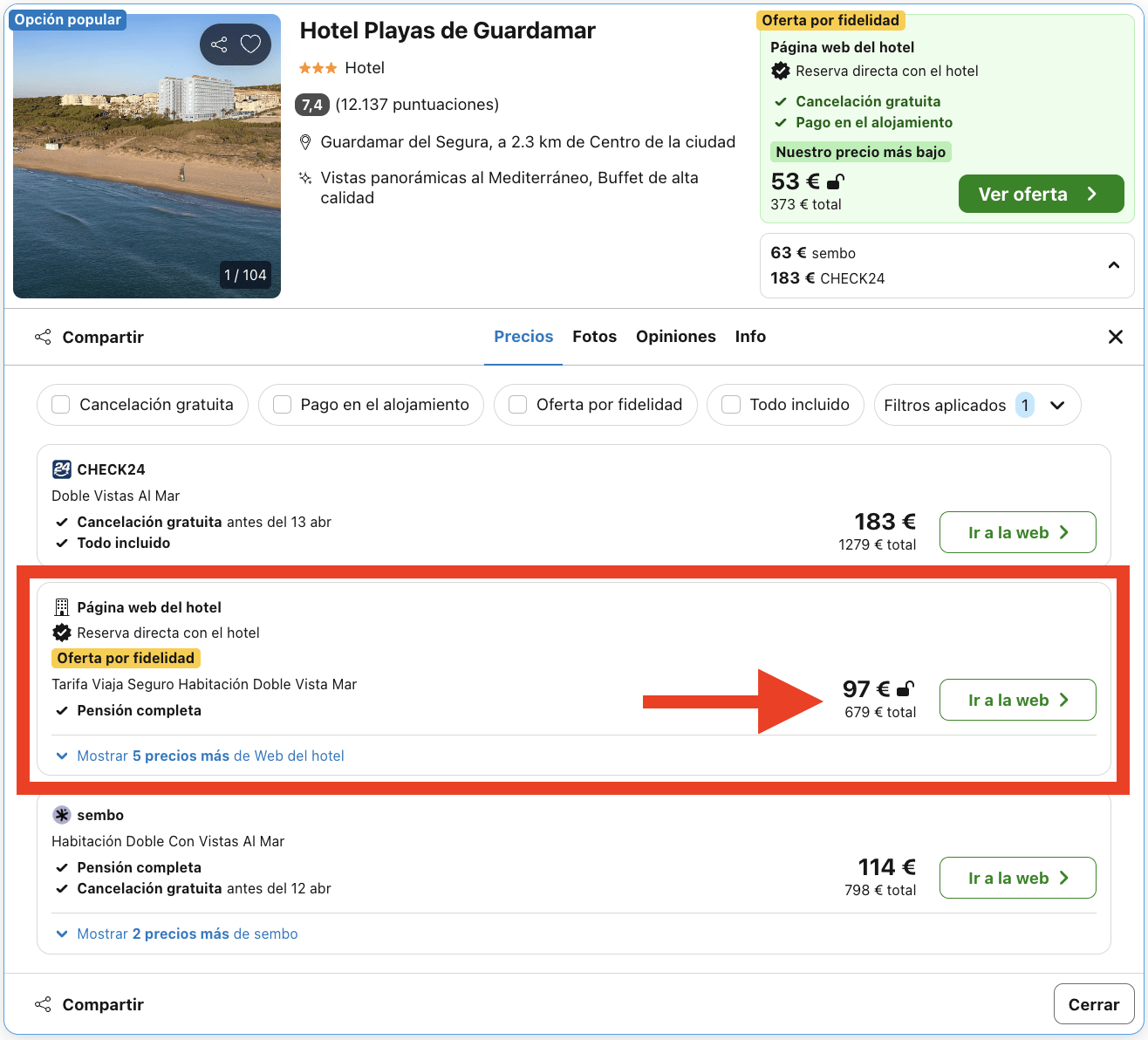Click the 373 € total text
This screenshot has width=1148, height=1040.
tap(806, 204)
